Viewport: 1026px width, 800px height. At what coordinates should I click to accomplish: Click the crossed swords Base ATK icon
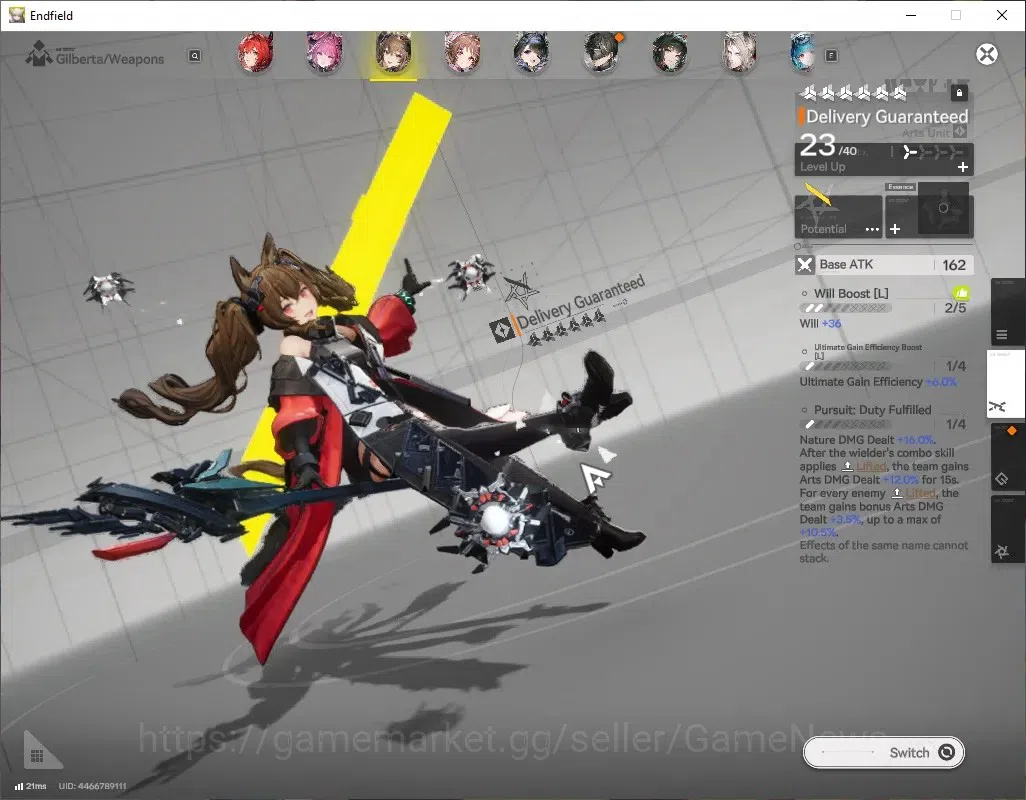[805, 265]
